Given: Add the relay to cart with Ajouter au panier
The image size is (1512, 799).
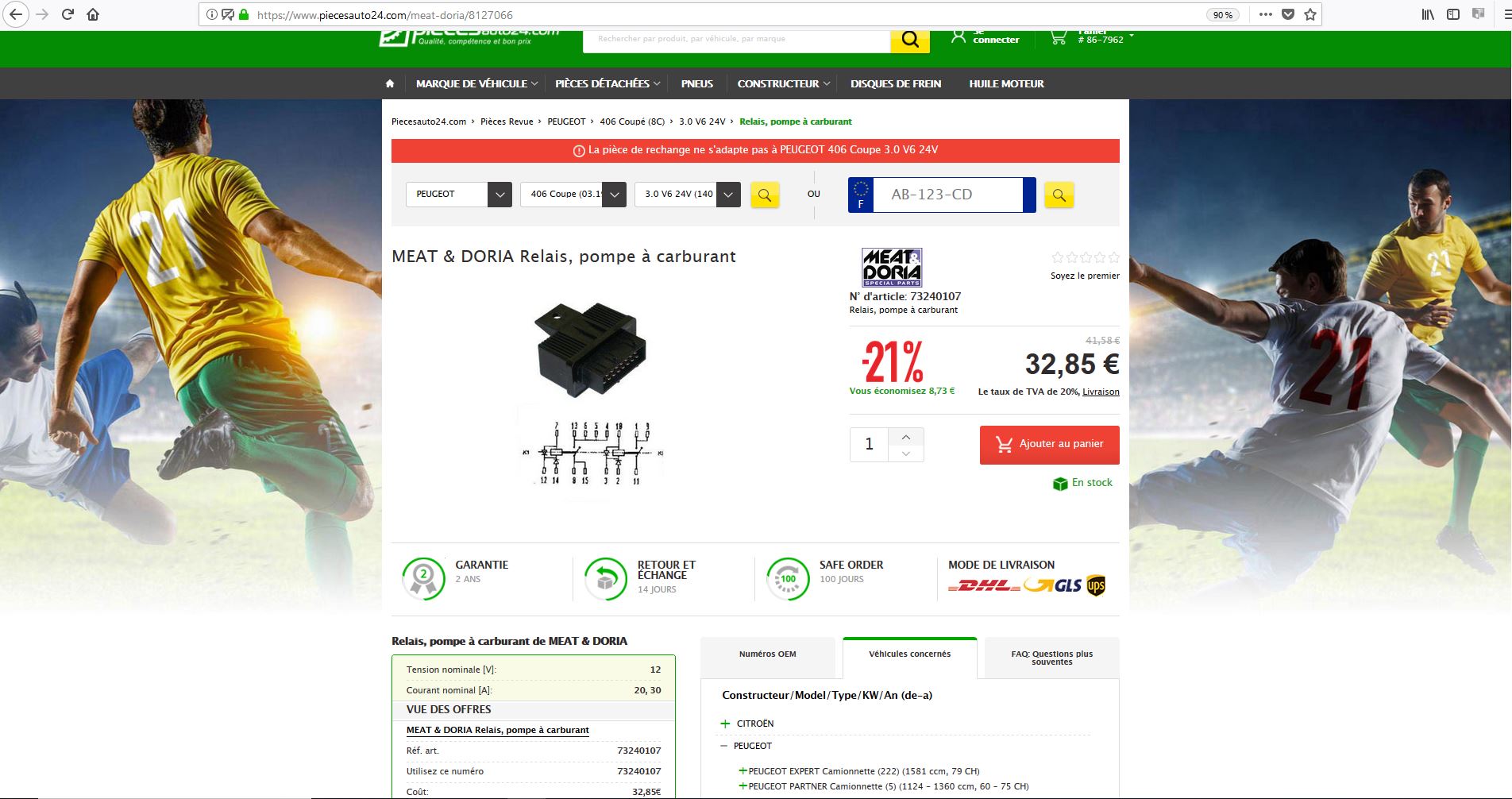Looking at the screenshot, I should point(1049,445).
